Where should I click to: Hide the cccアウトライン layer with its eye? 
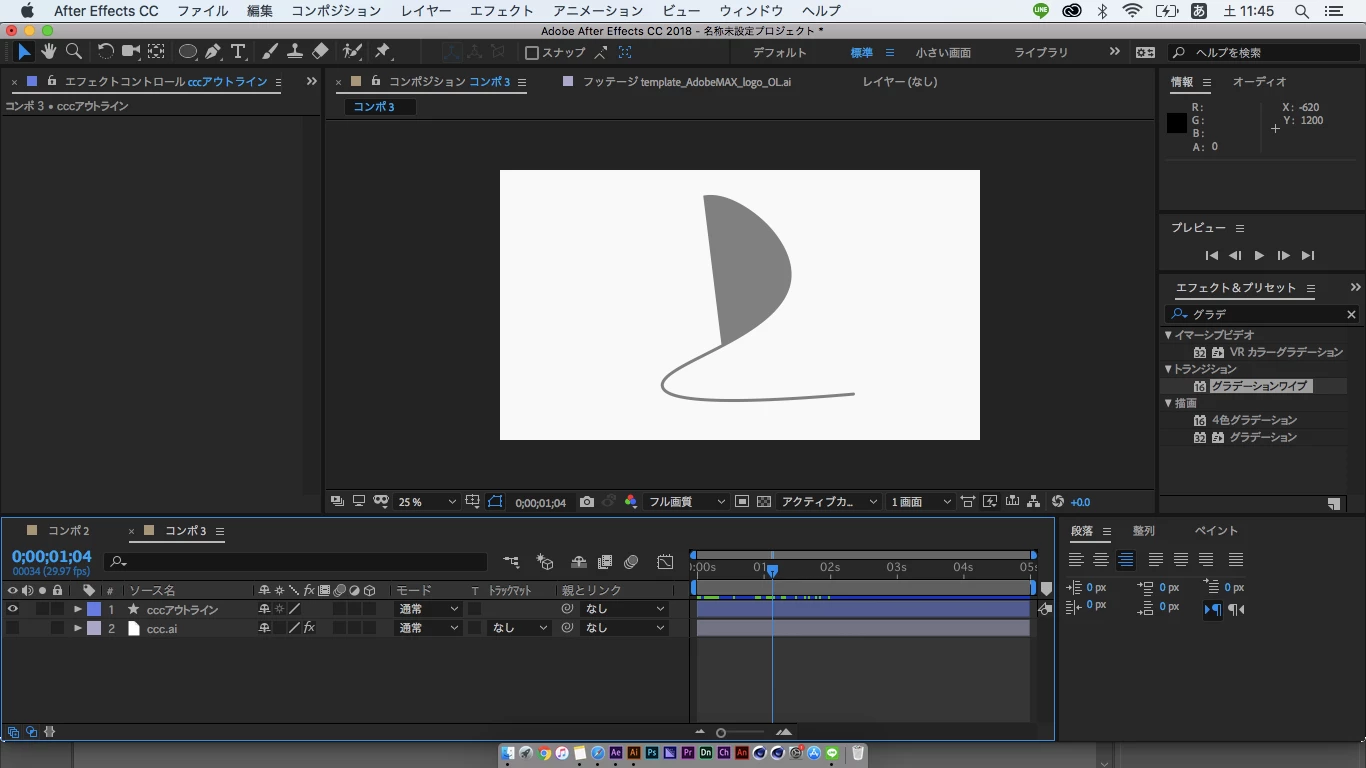coord(13,609)
